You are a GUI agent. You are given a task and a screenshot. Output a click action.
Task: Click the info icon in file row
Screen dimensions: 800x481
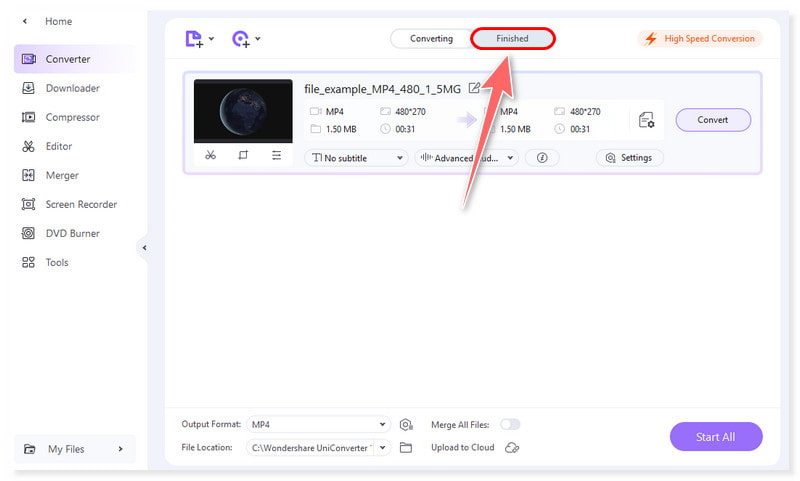(x=542, y=158)
